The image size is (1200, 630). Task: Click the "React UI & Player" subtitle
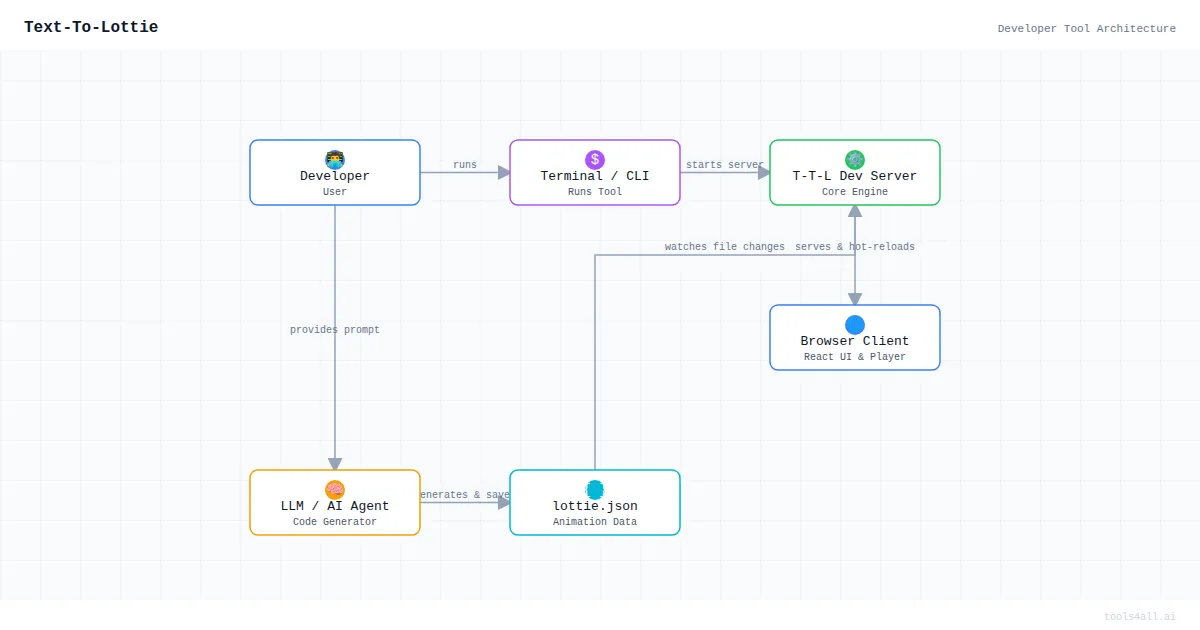[x=855, y=357]
